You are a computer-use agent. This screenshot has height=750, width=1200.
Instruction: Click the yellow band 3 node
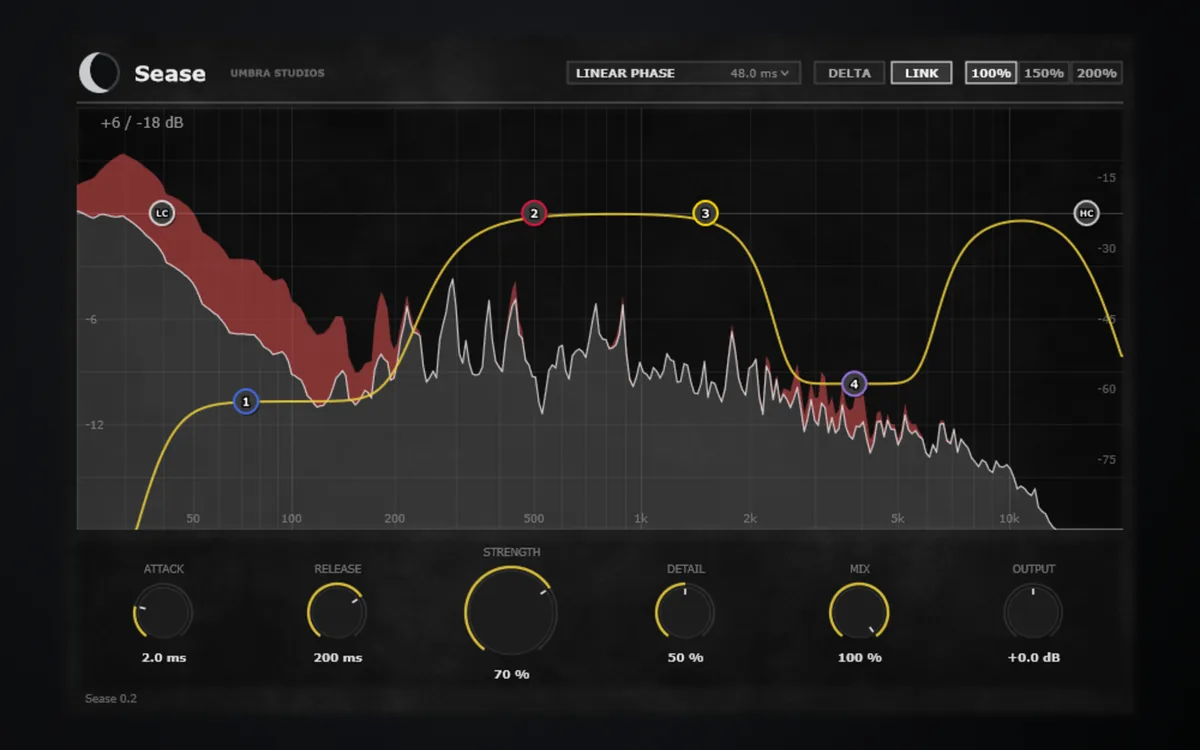click(705, 213)
